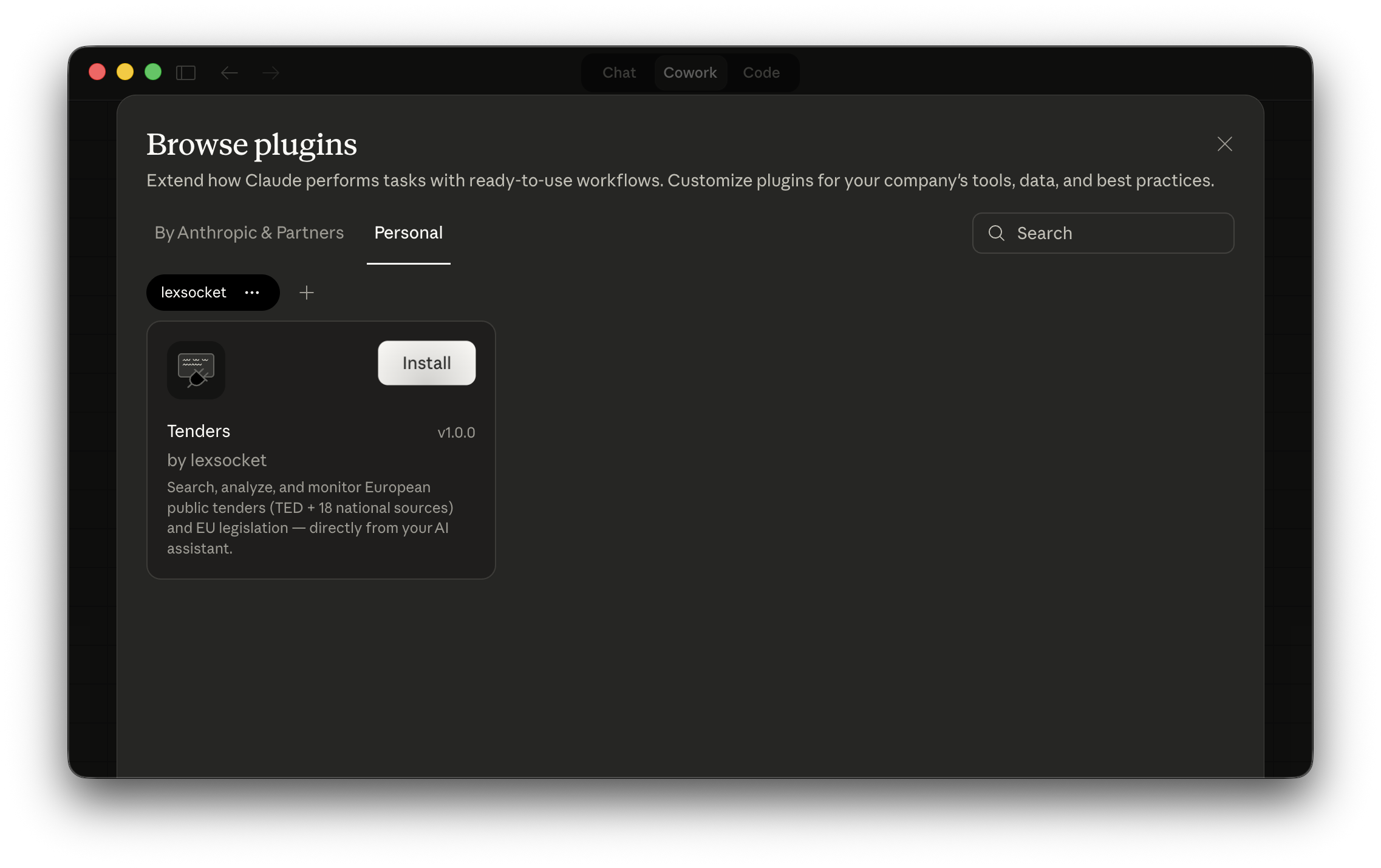This screenshot has width=1381, height=868.
Task: Click the back navigation arrow
Action: 230,72
